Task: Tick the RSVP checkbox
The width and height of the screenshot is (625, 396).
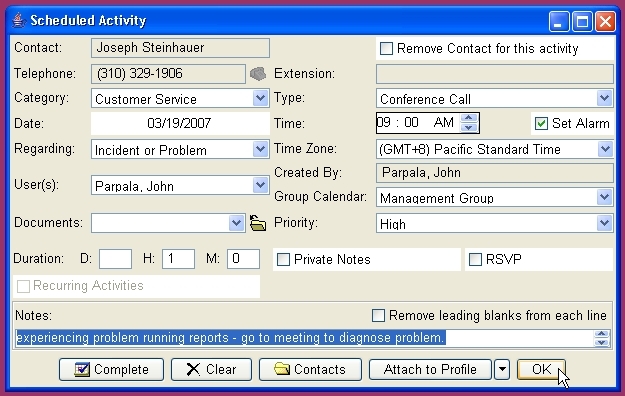Action: click(475, 260)
